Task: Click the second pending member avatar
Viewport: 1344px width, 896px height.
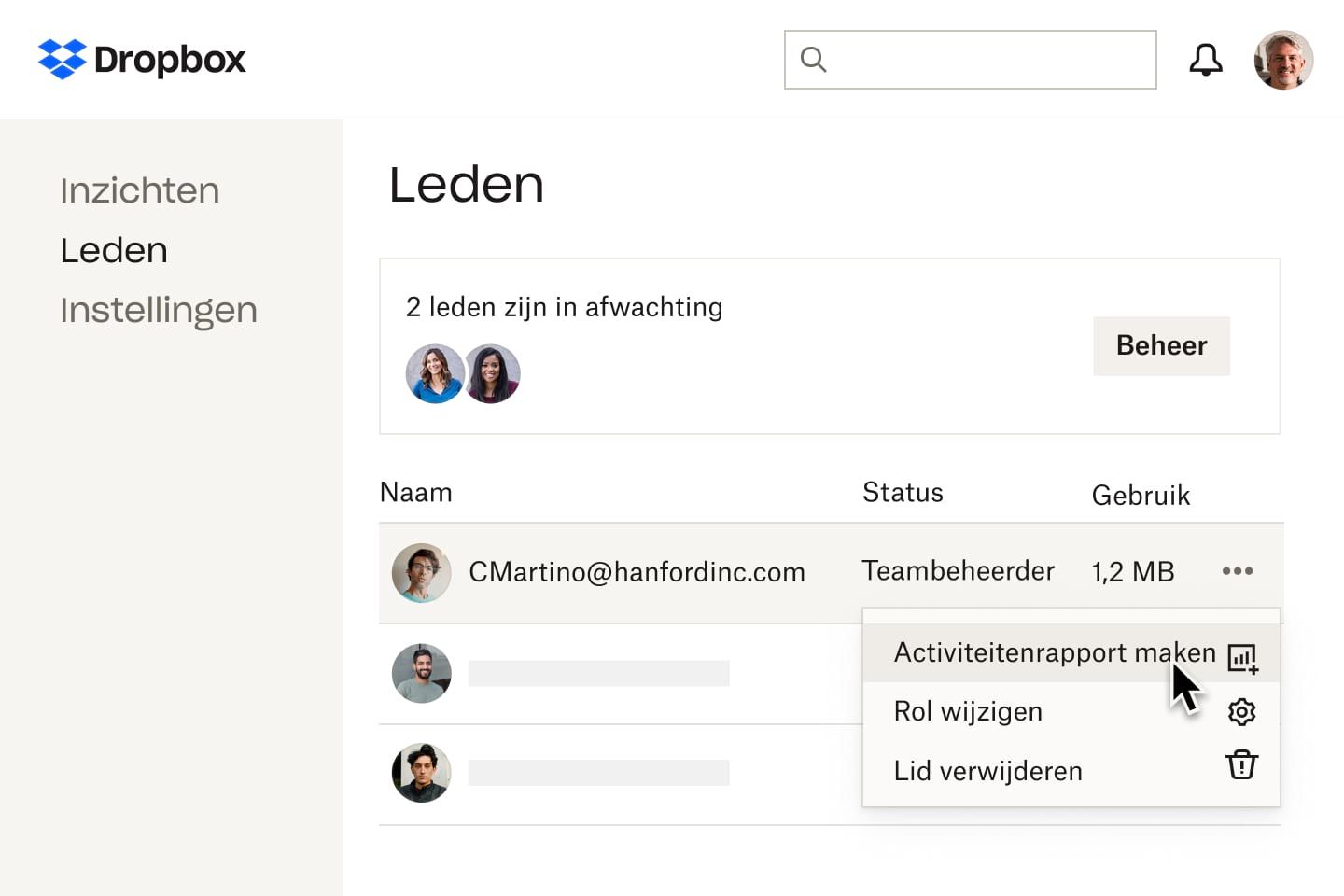Action: (x=492, y=373)
